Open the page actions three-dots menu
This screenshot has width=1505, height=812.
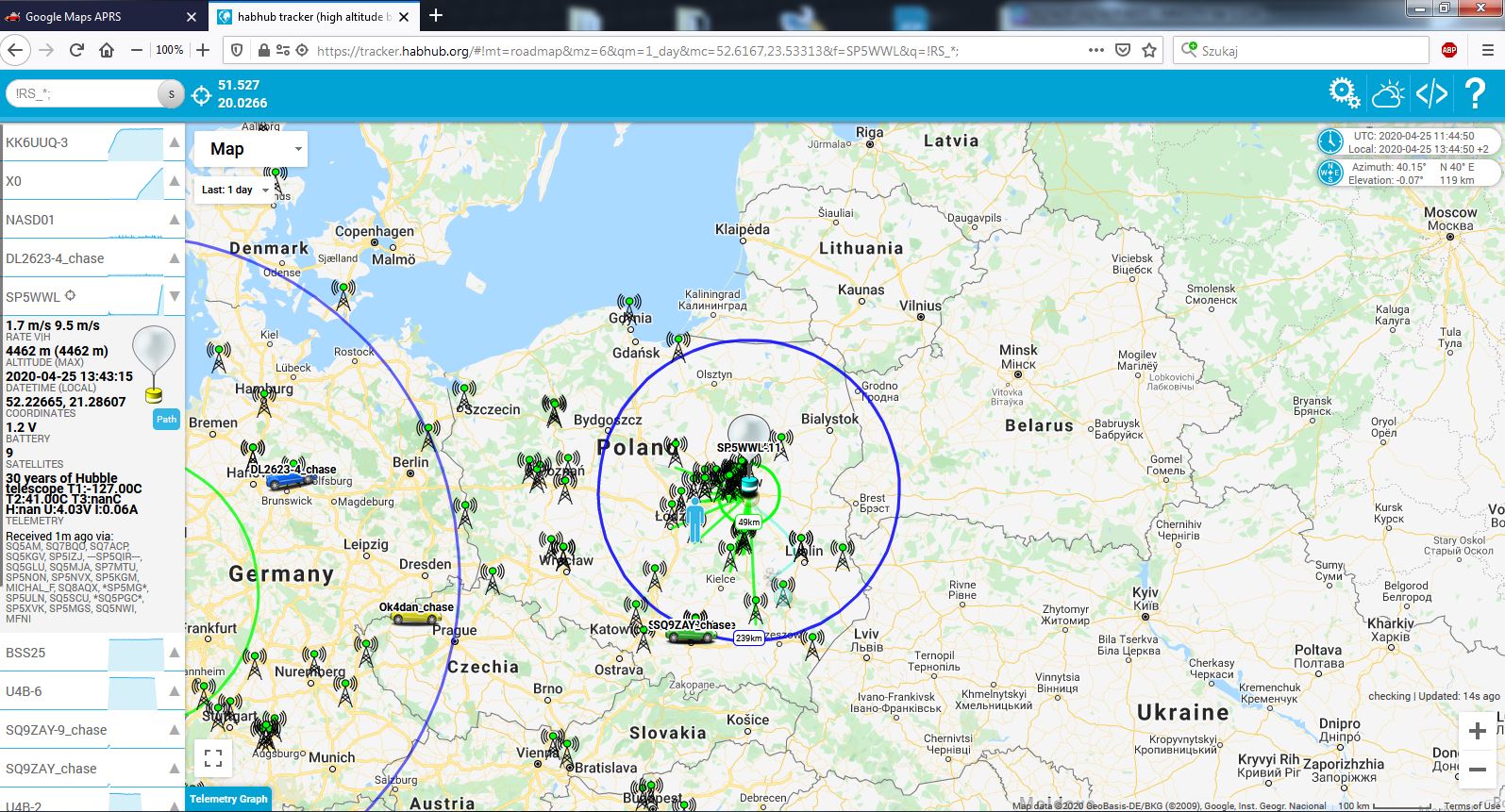1095,51
